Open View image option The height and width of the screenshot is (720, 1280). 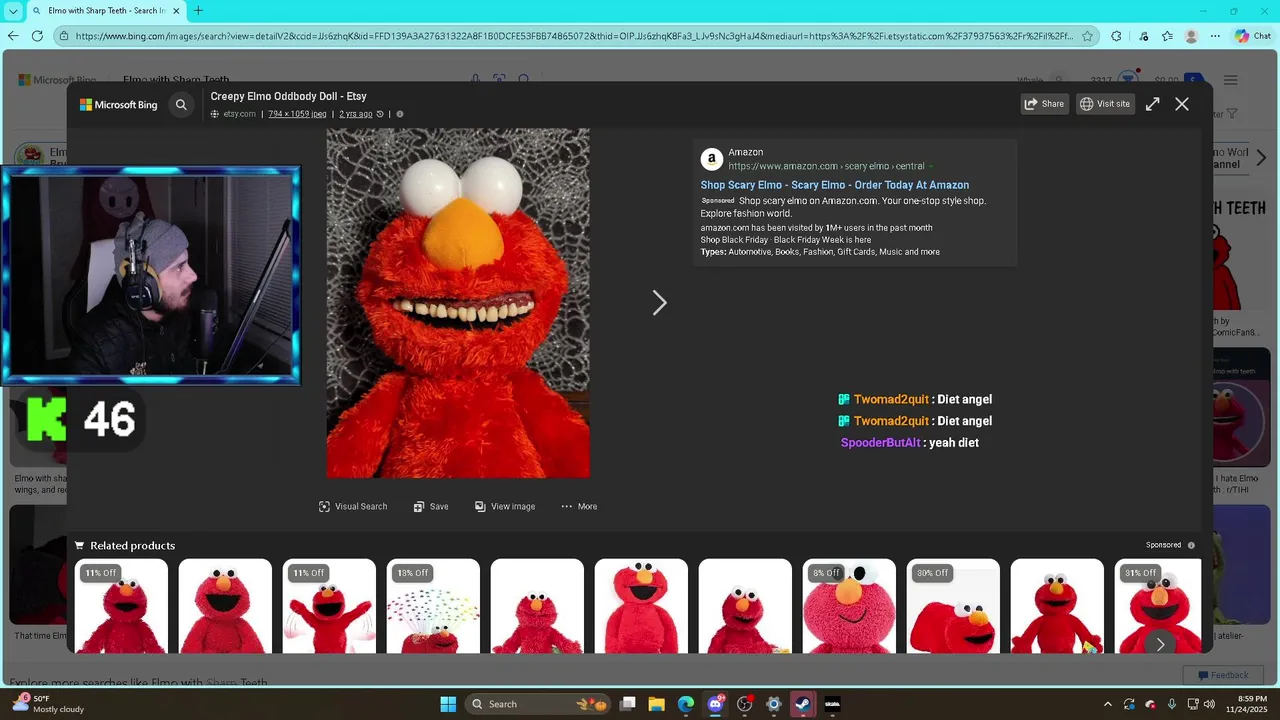505,506
